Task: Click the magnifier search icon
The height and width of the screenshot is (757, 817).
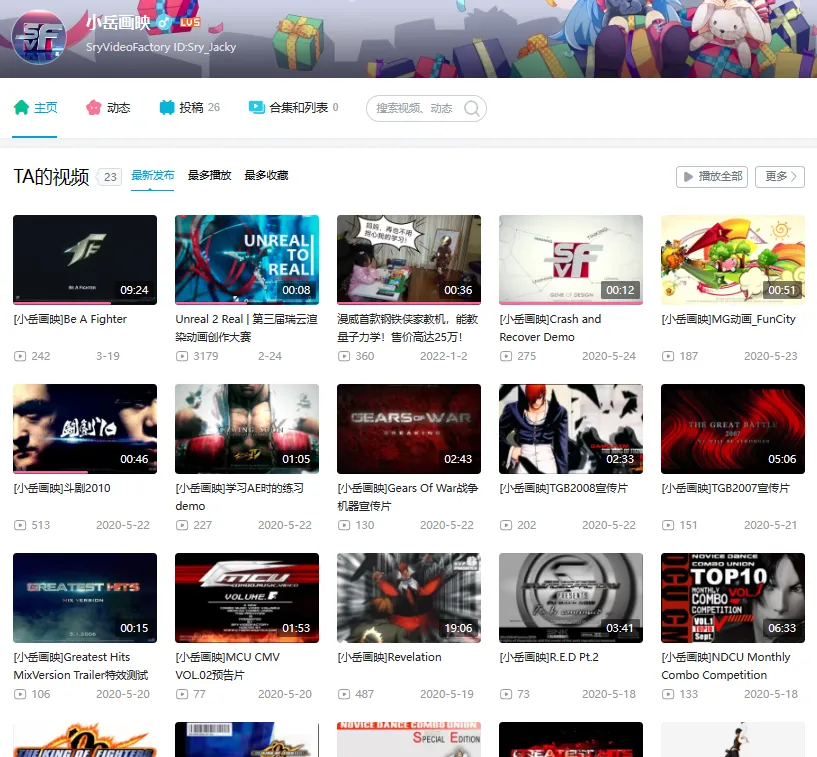Action: pyautogui.click(x=472, y=108)
